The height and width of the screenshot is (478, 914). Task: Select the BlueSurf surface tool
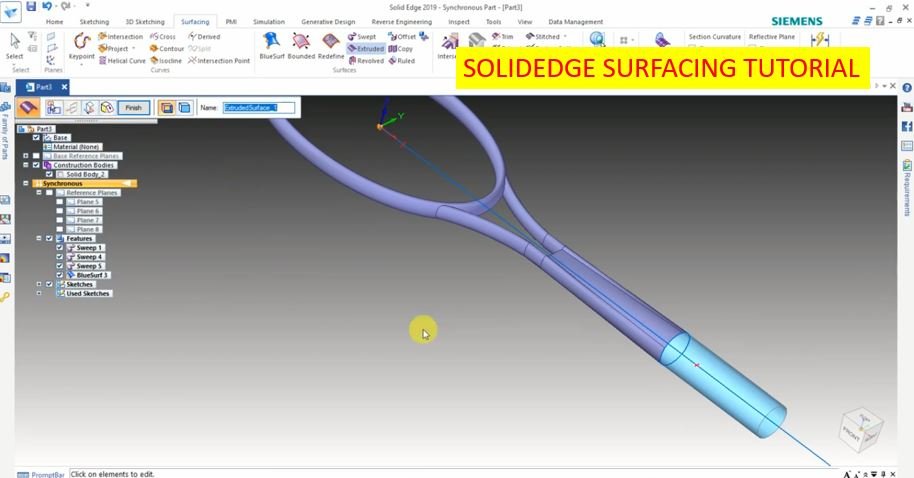272,46
